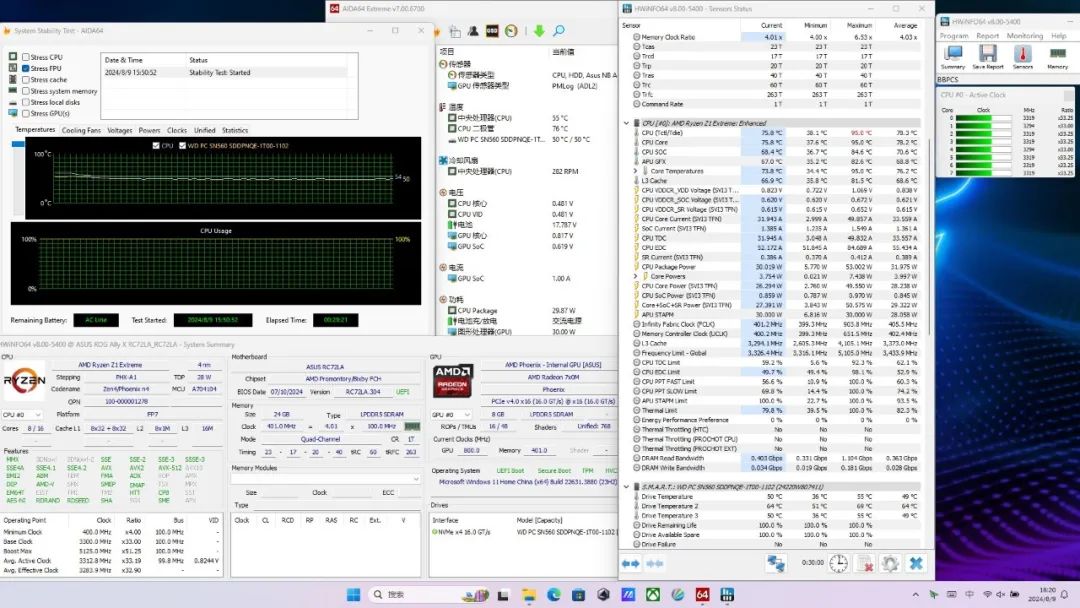Image resolution: width=1080 pixels, height=608 pixels.
Task: Collapse the CPU [#0] AMD Ryzen Z1 Extreme group
Action: point(627,123)
